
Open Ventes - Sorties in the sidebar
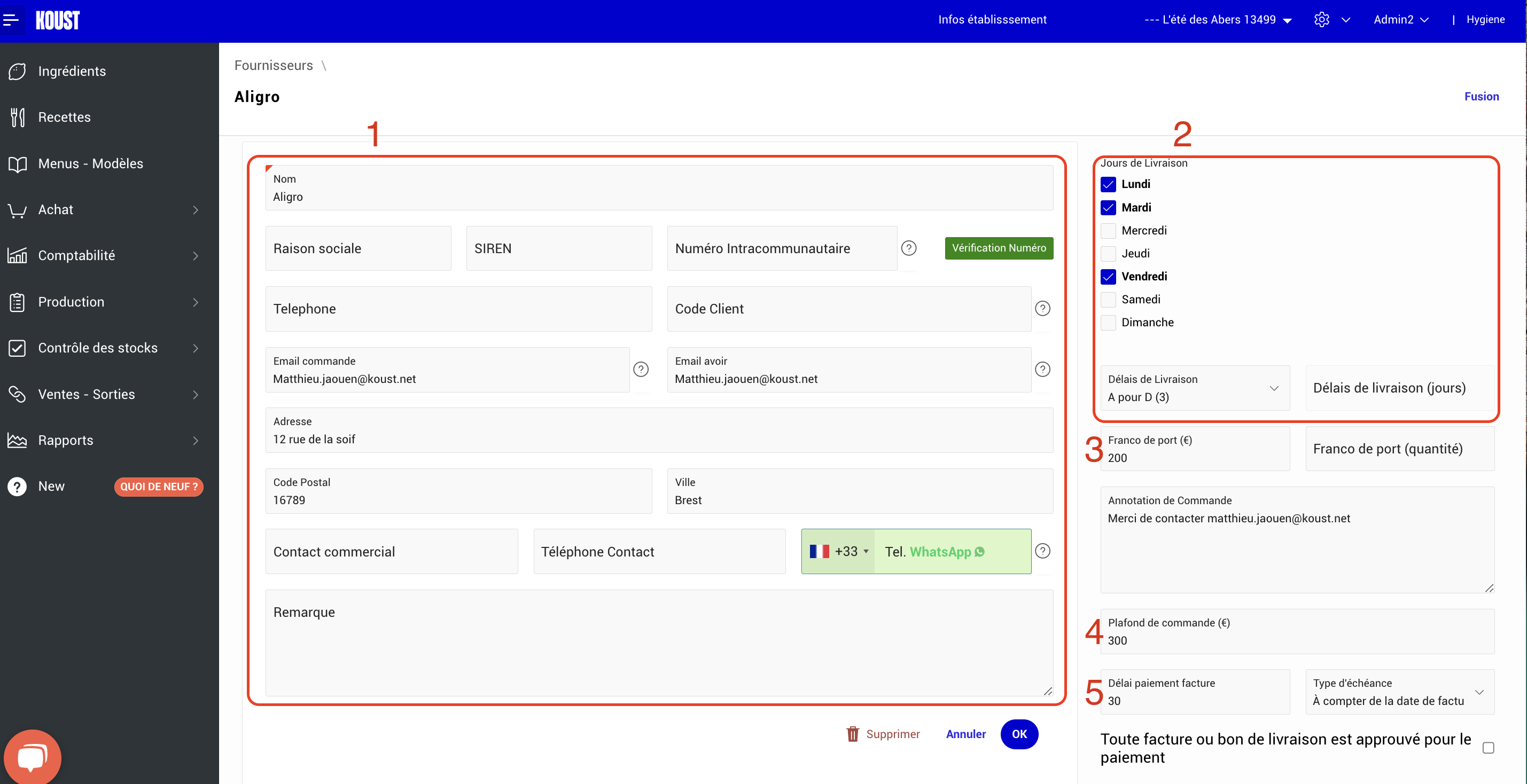(x=87, y=394)
